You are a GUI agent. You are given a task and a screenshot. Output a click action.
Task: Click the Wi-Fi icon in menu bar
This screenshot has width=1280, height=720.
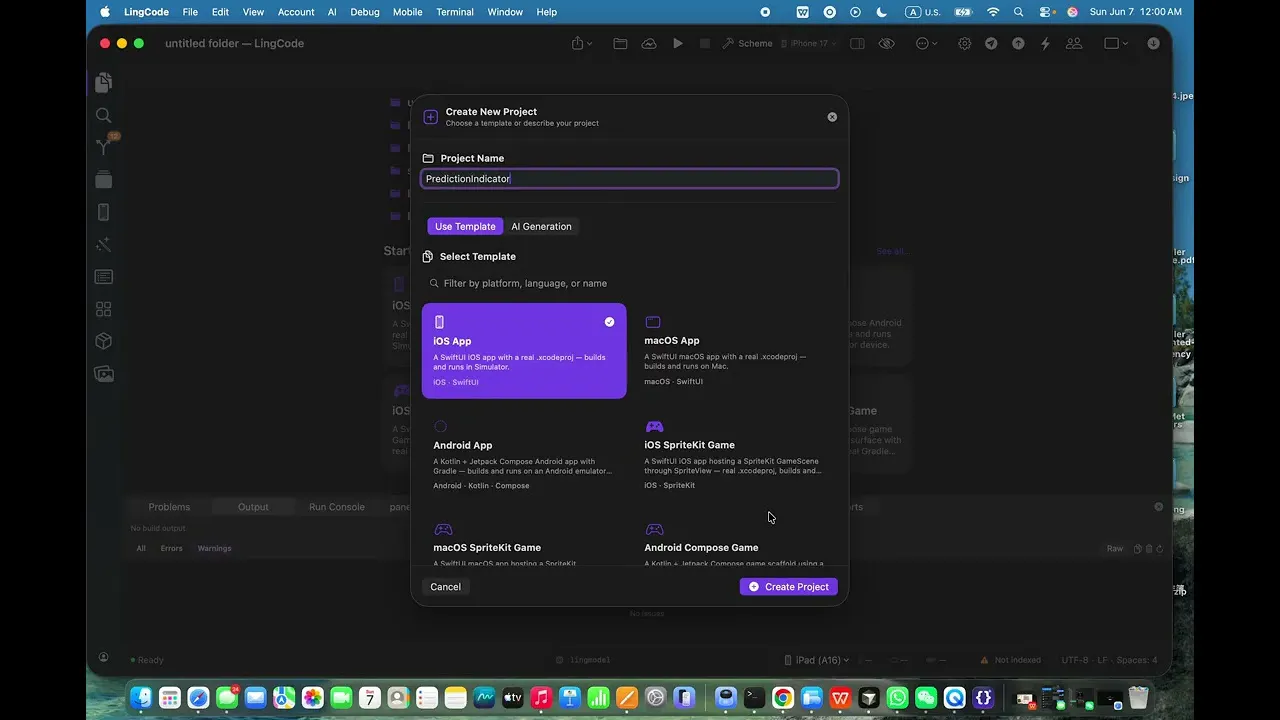[x=993, y=12]
